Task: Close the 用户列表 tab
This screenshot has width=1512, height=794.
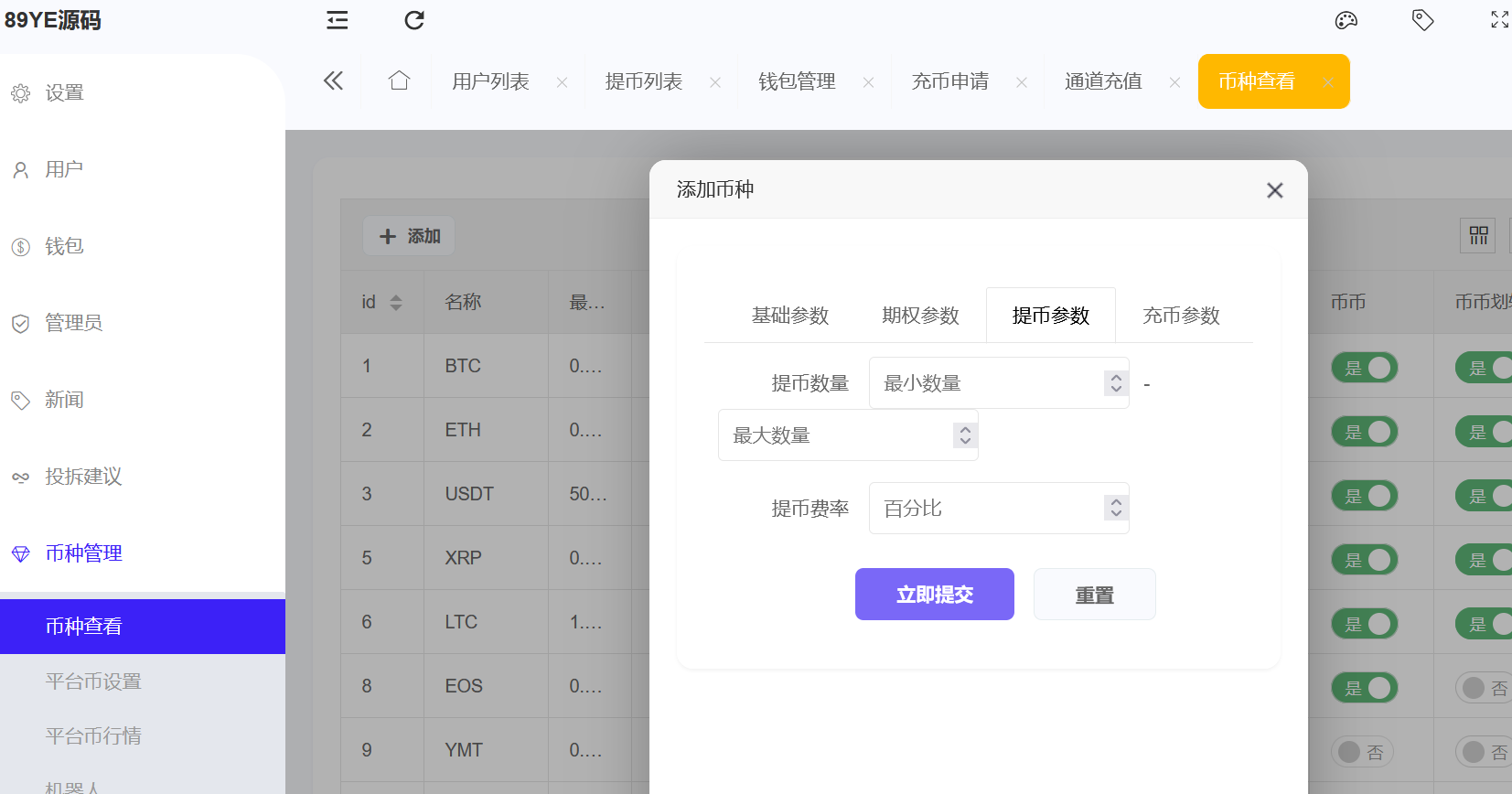Action: point(562,82)
